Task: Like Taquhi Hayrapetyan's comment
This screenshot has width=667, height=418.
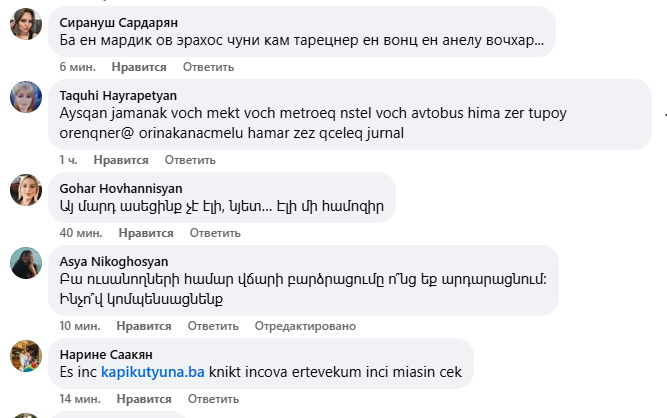Action: point(121,160)
